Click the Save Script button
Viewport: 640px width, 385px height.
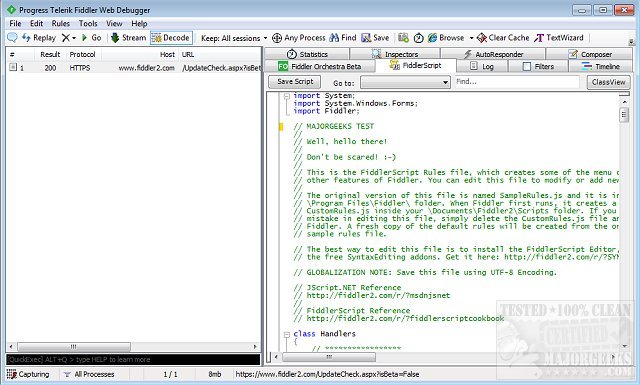click(295, 82)
